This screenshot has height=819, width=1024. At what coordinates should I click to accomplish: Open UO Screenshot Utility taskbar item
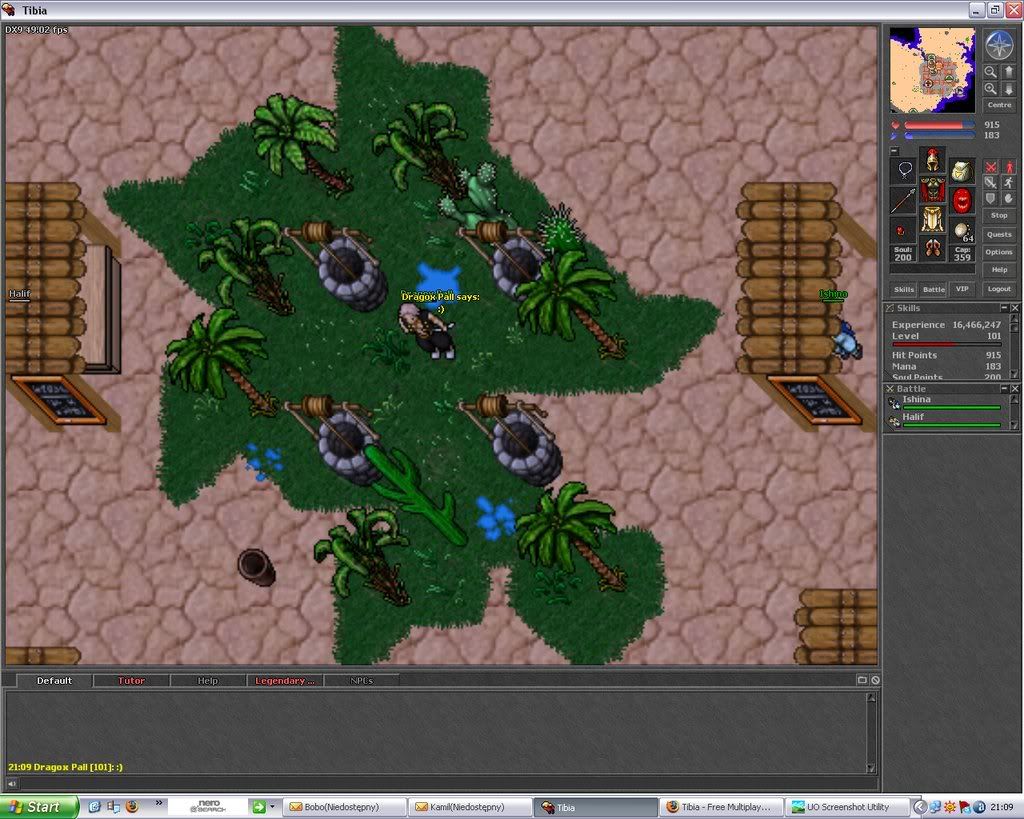[847, 807]
